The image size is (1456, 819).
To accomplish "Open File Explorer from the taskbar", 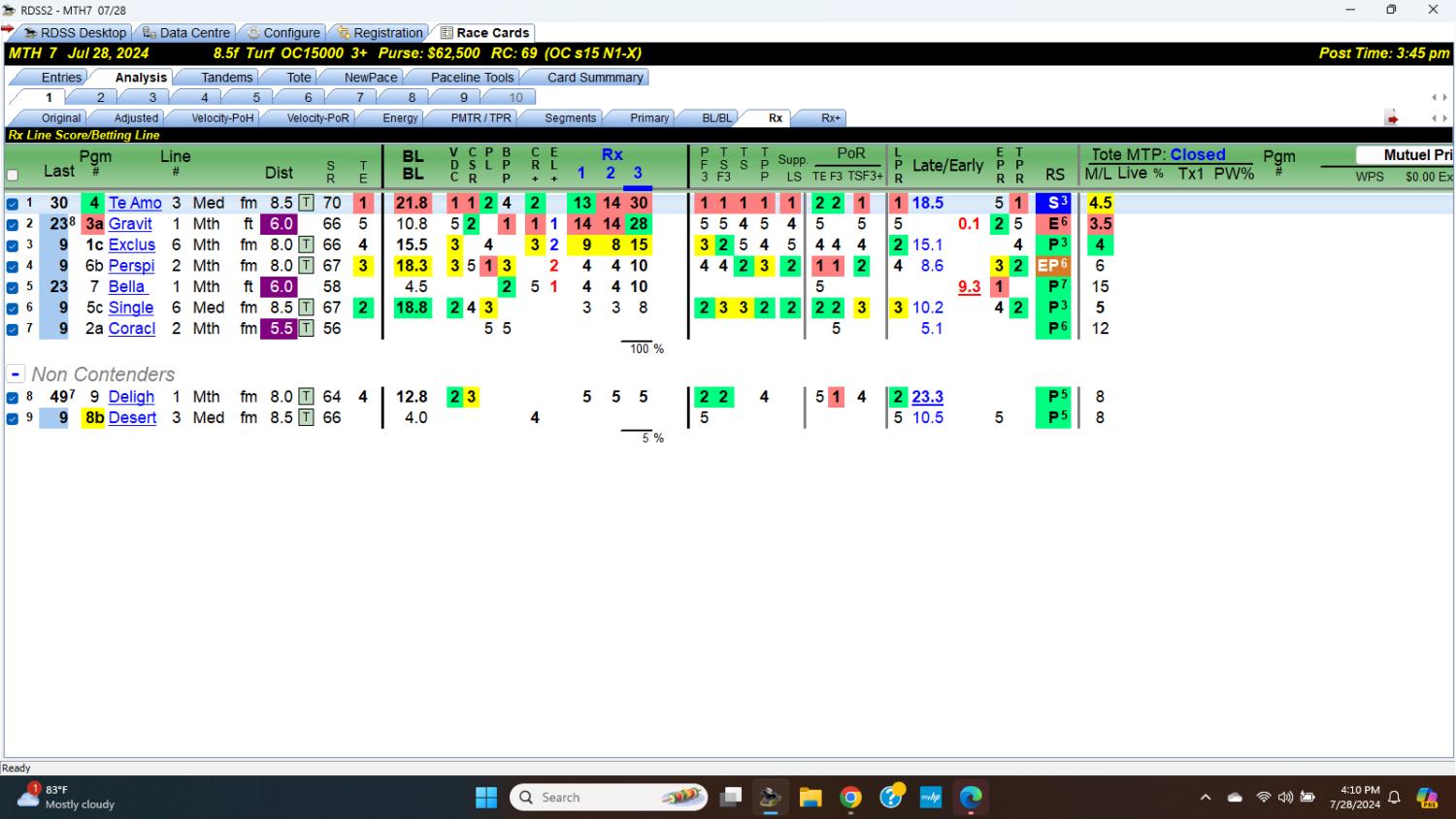I will [811, 798].
